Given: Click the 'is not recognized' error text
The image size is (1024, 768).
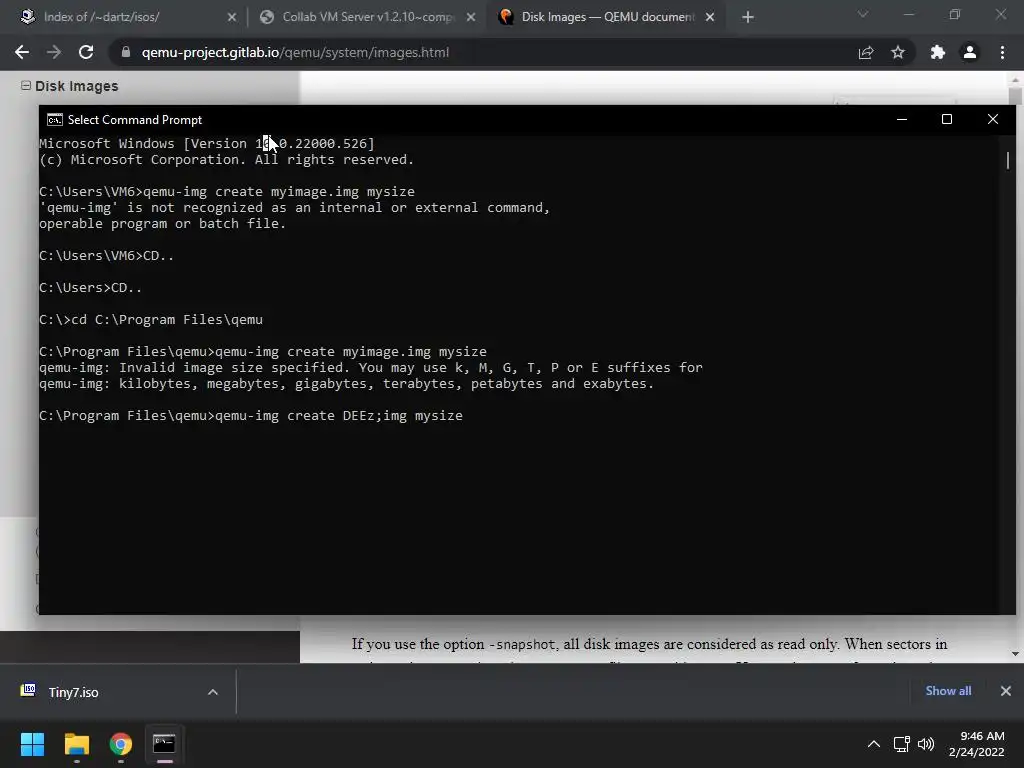Looking at the screenshot, I should coord(295,208).
